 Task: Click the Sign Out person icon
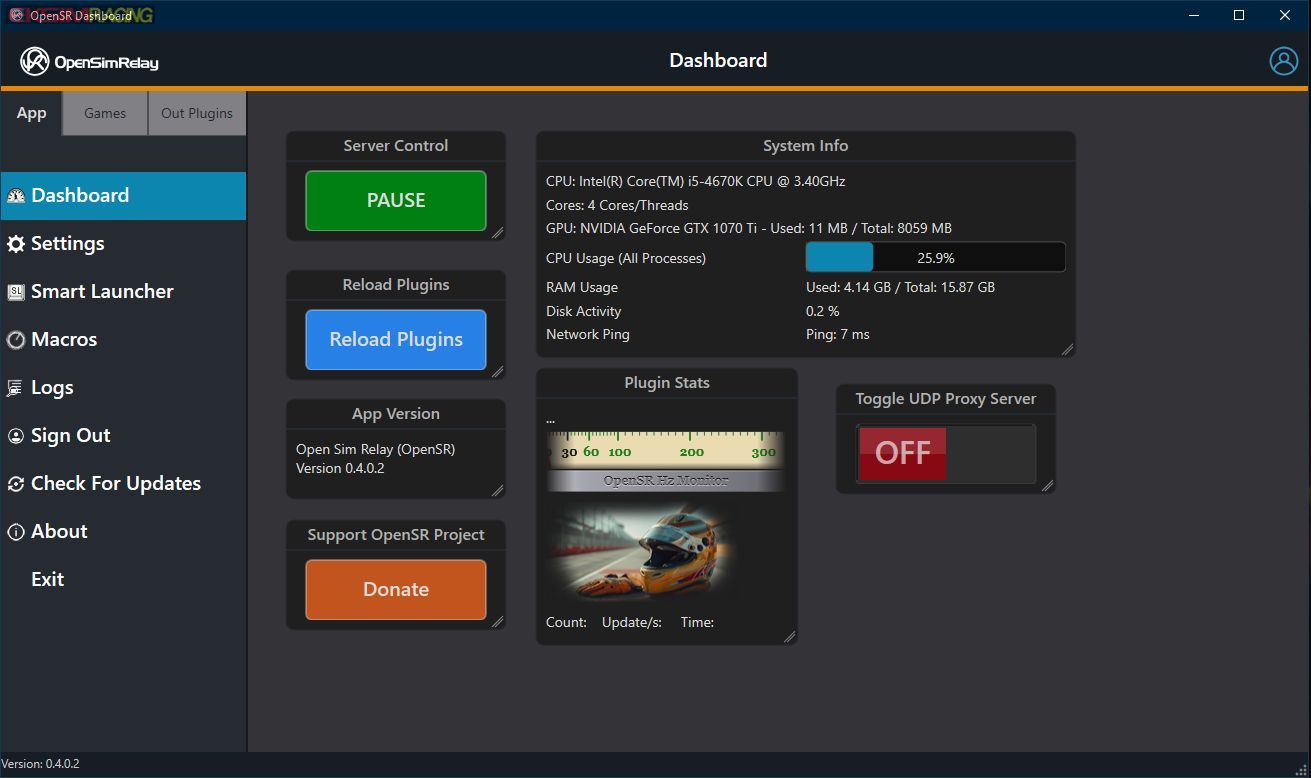[16, 436]
